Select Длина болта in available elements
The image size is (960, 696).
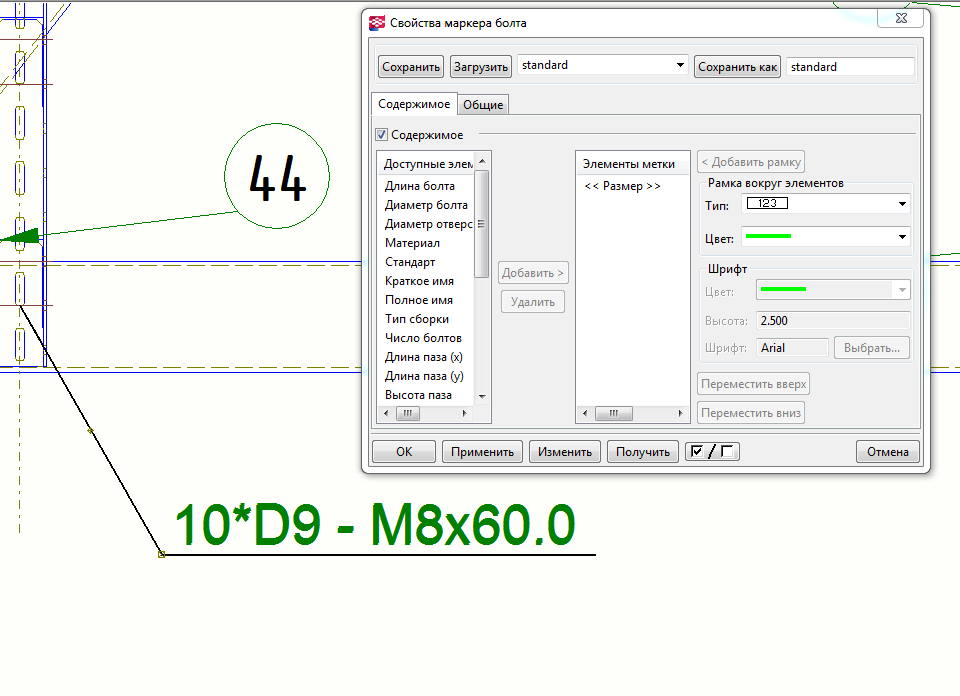[419, 186]
